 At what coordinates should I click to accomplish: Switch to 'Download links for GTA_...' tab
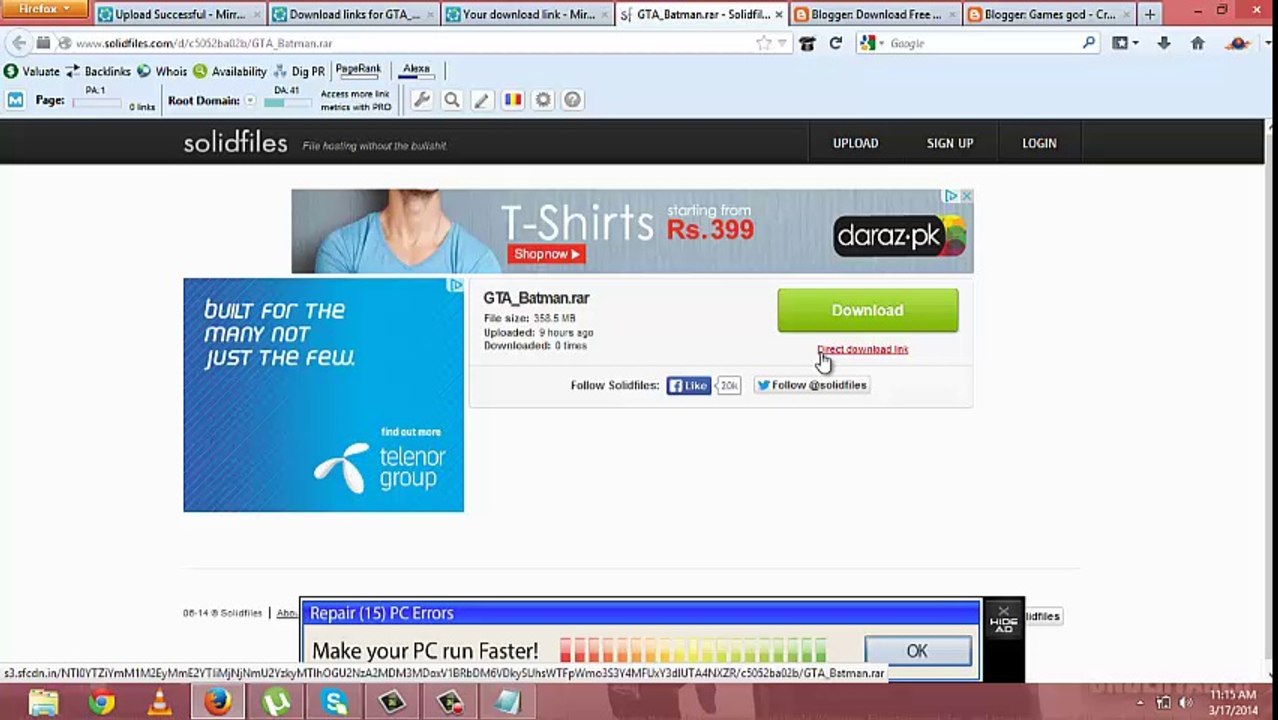click(353, 14)
